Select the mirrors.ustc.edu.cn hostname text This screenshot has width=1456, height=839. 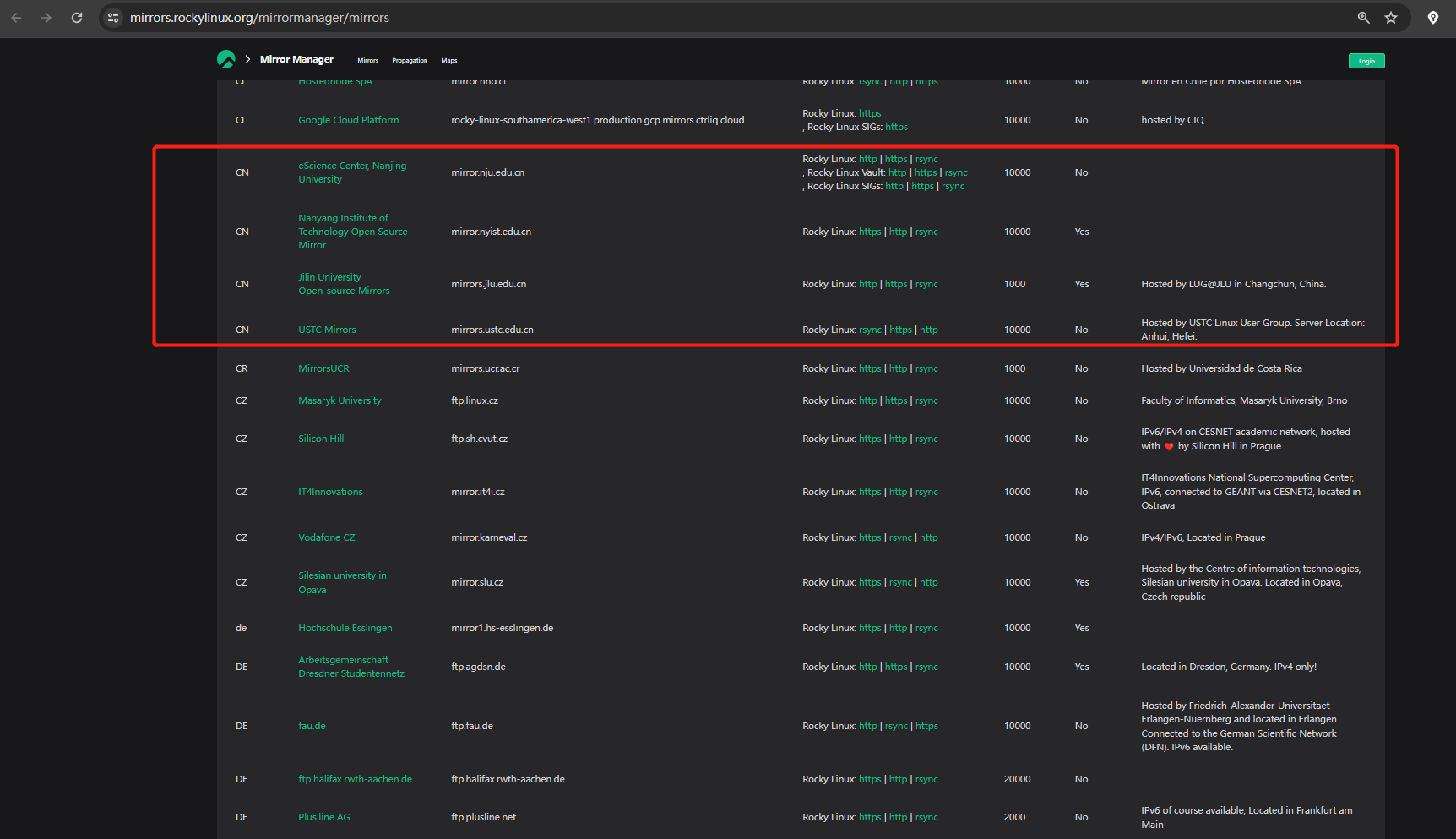pos(492,330)
